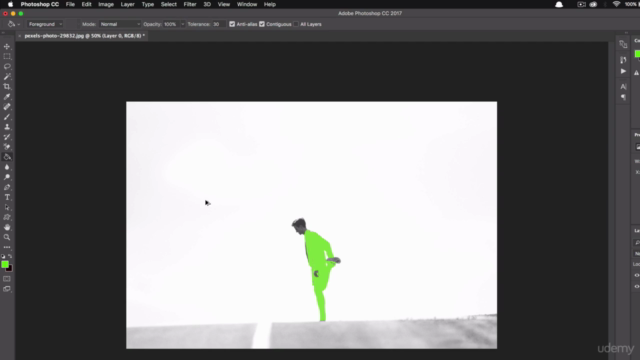Screen dimensions: 640x360
Task: Open the Apple menu
Action: point(10,4)
